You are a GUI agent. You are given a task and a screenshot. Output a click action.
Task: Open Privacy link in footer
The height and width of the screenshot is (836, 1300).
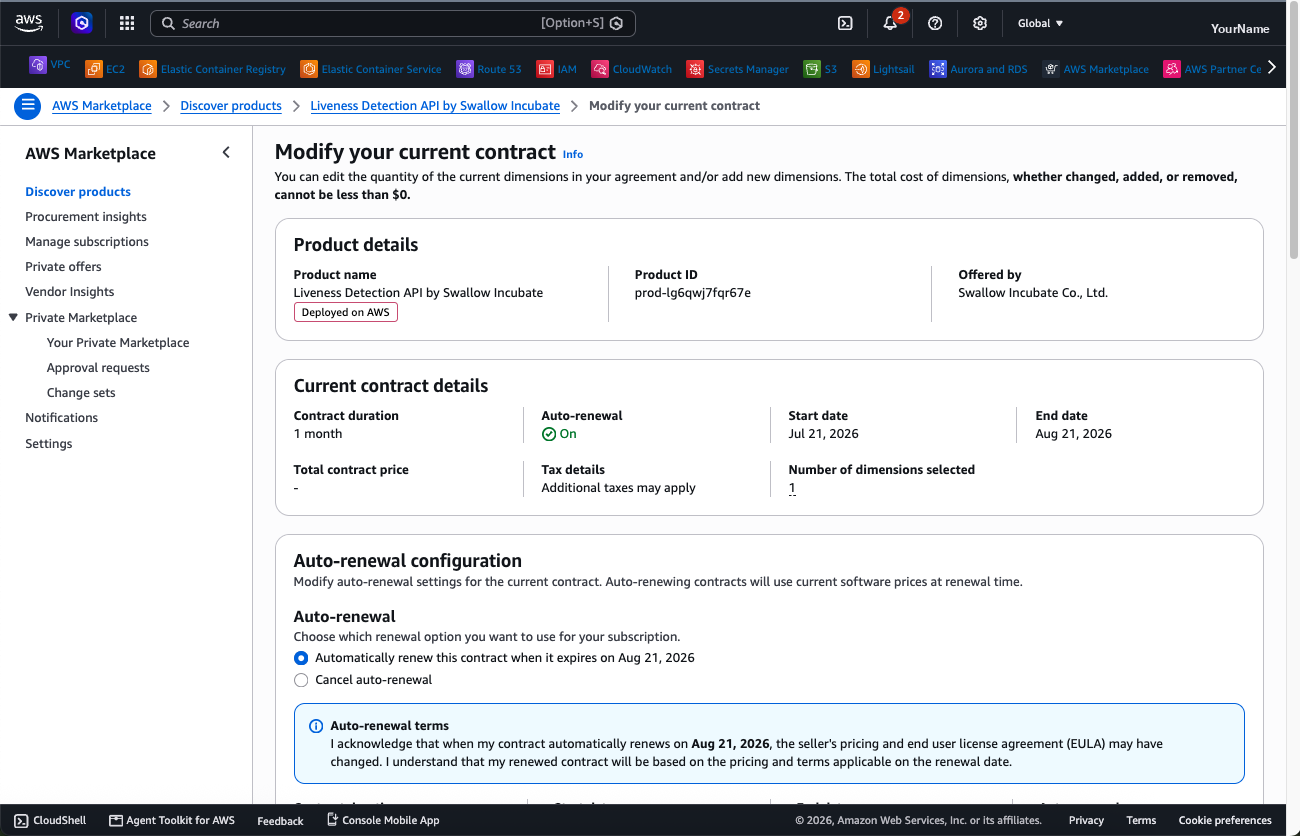tap(1086, 820)
